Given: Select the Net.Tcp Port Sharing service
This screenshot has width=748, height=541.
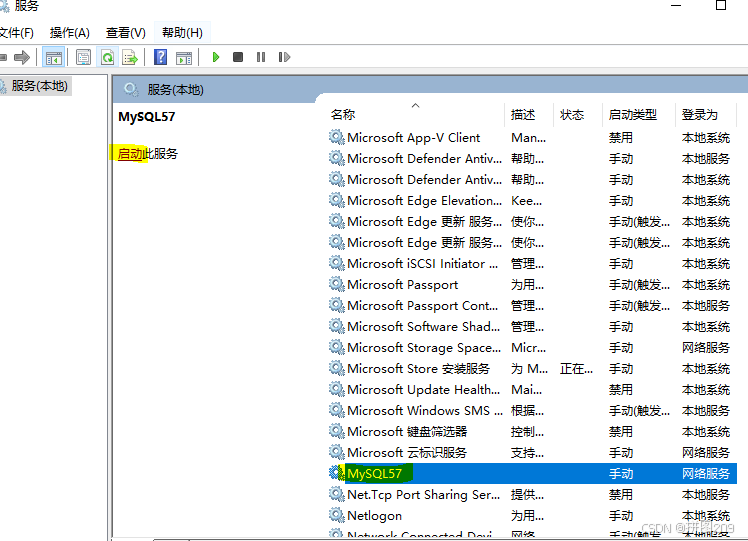Looking at the screenshot, I should (532, 495).
